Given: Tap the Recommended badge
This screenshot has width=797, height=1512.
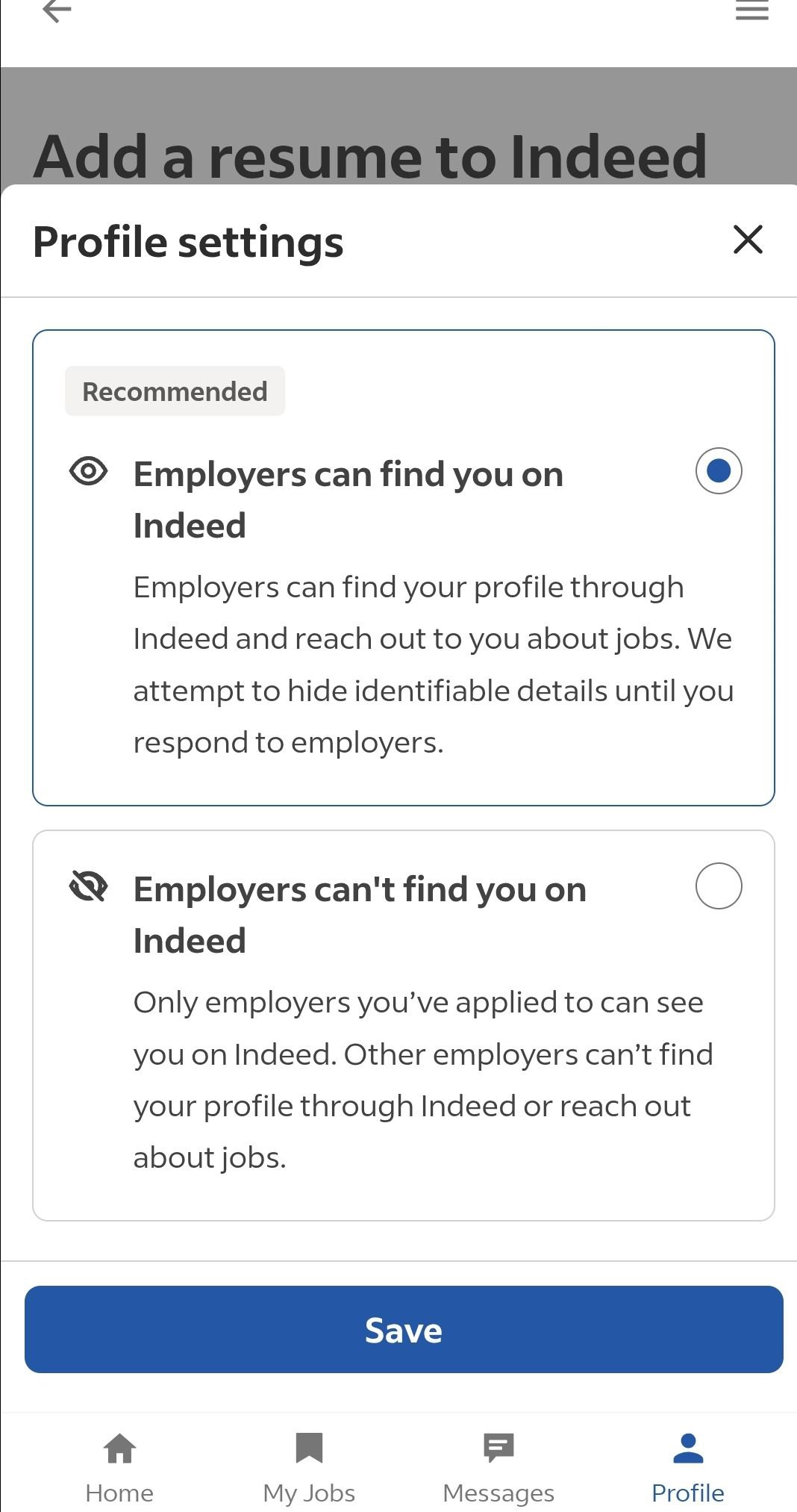Looking at the screenshot, I should click(x=175, y=390).
